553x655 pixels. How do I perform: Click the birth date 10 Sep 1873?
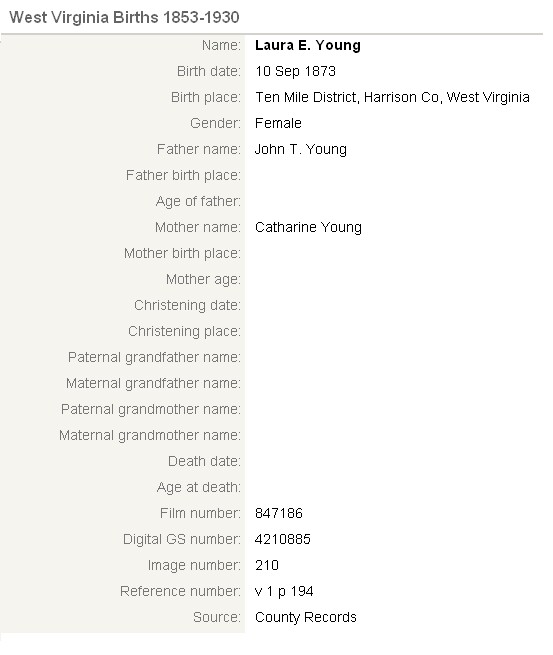295,71
